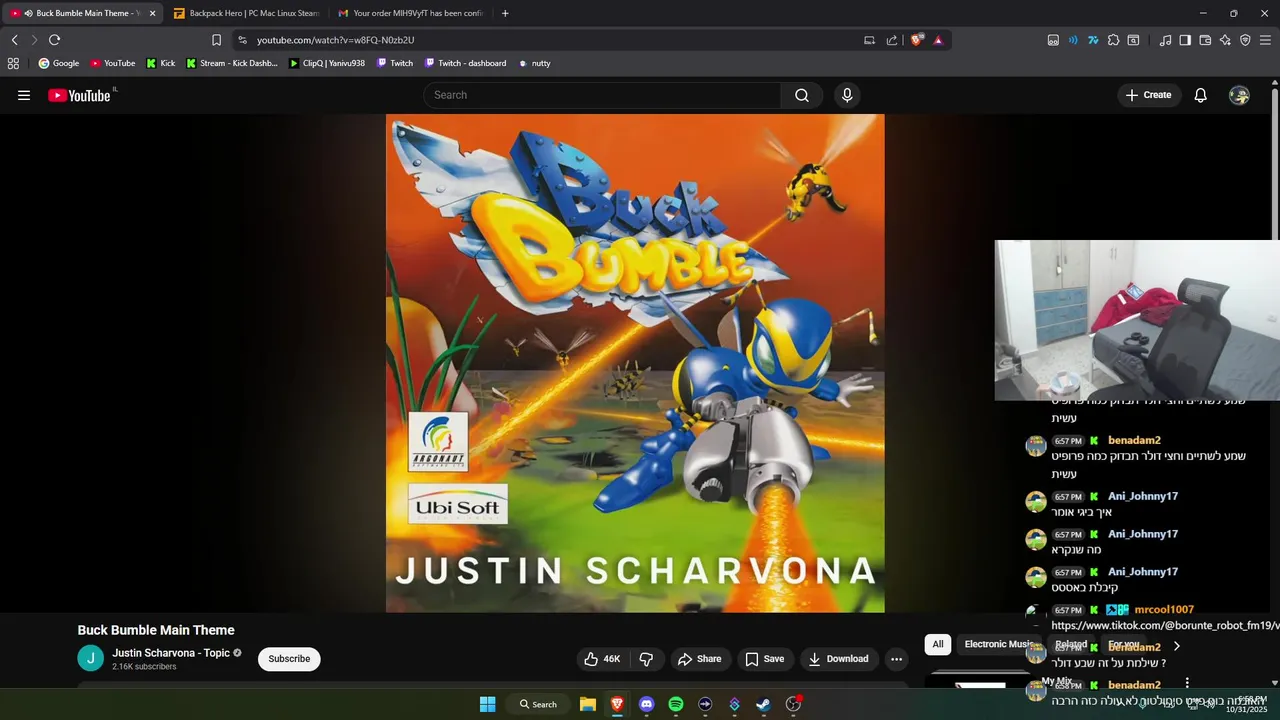Viewport: 1280px width, 720px height.
Task: Select the Electronic Music filter chip
Action: (999, 644)
